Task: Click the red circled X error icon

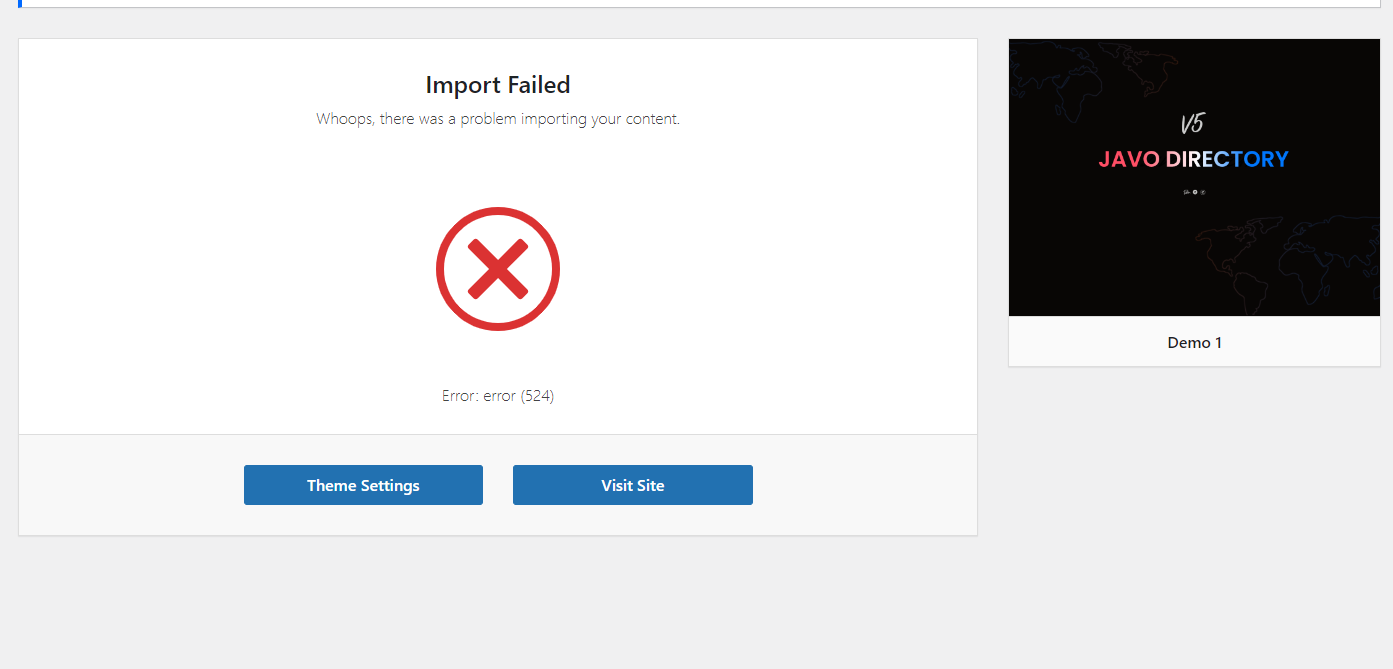Action: (497, 269)
